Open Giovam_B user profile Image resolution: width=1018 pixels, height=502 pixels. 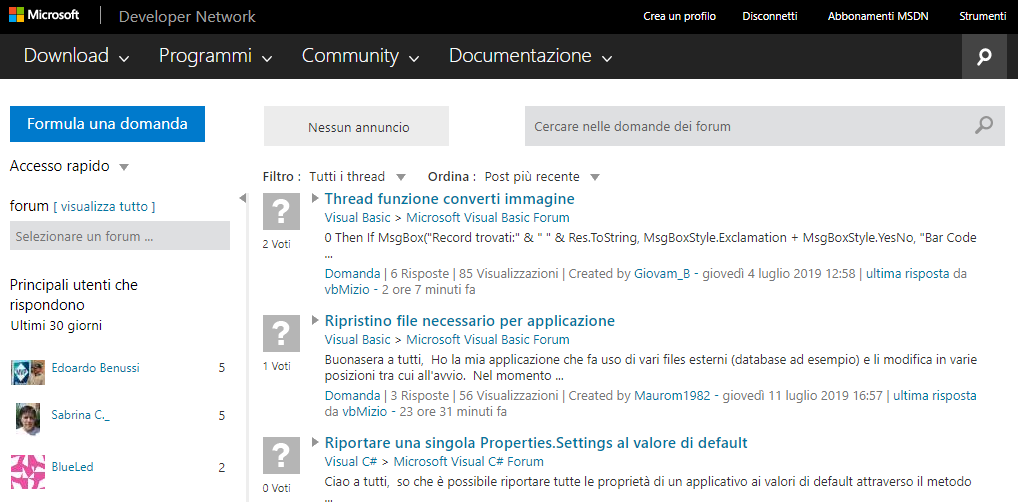coord(662,273)
